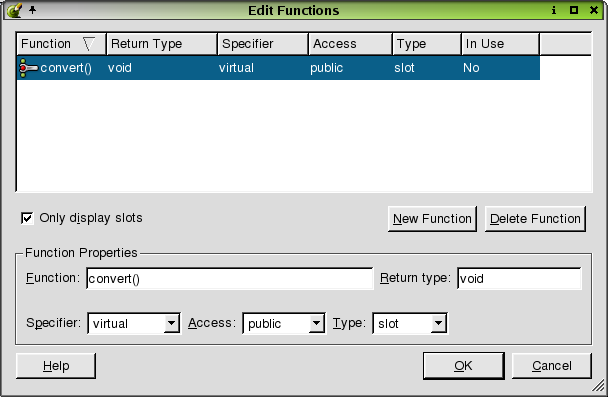Click the Qt Designer icon in title bar

point(14,10)
